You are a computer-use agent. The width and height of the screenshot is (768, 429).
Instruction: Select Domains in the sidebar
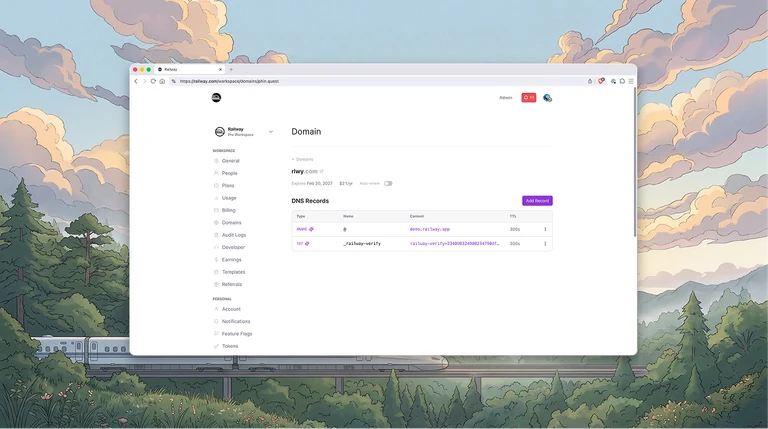coord(228,222)
